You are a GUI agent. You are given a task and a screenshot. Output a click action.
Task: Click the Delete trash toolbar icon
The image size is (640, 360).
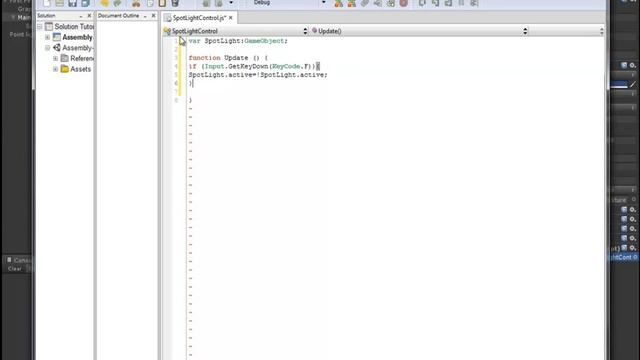[x=175, y=3]
